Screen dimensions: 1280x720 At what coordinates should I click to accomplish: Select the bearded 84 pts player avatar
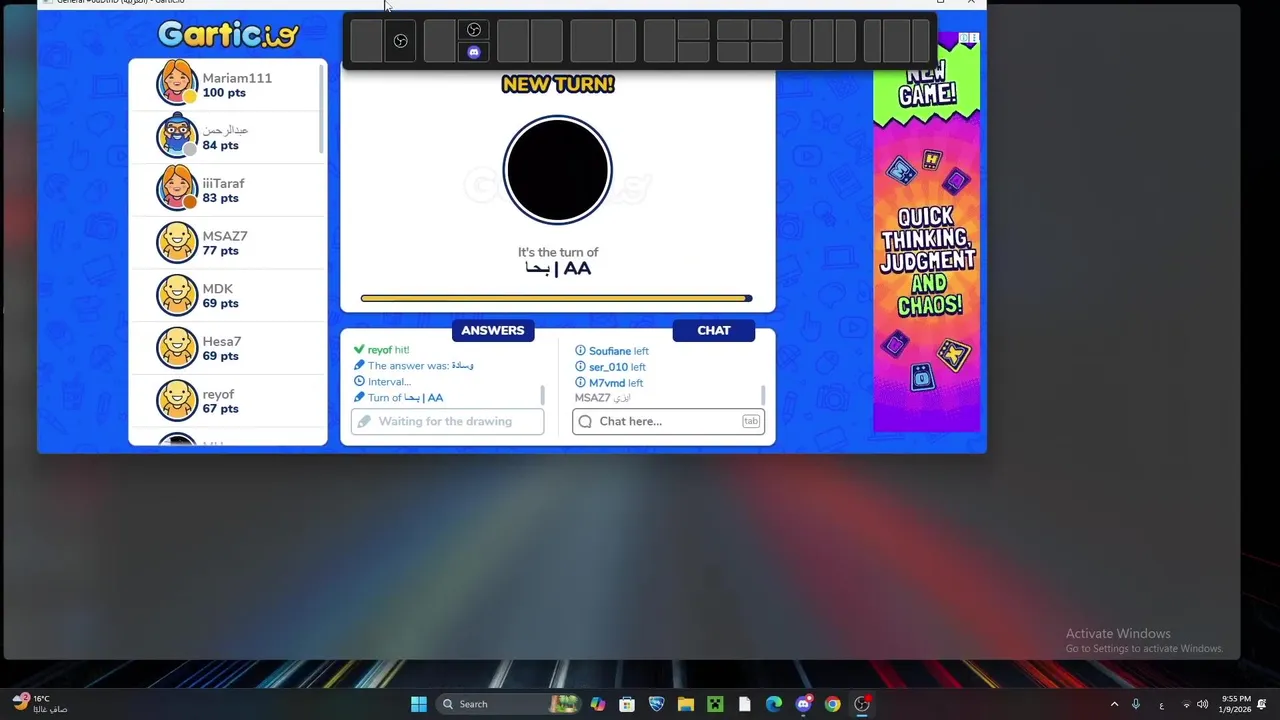(x=177, y=135)
